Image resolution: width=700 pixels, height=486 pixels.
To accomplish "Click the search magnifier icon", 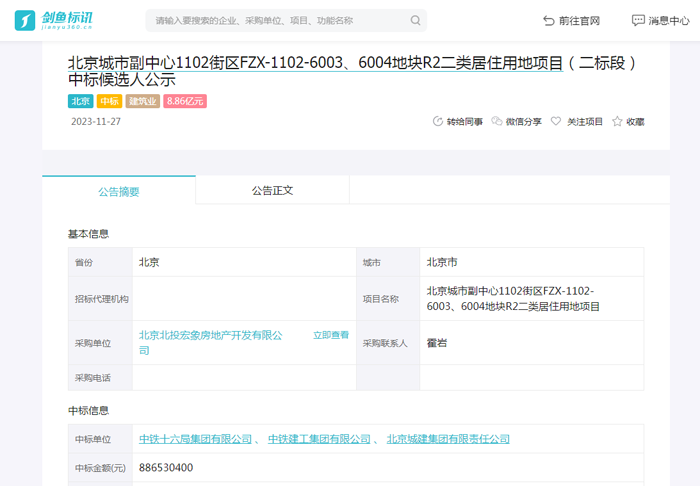I will 415,20.
